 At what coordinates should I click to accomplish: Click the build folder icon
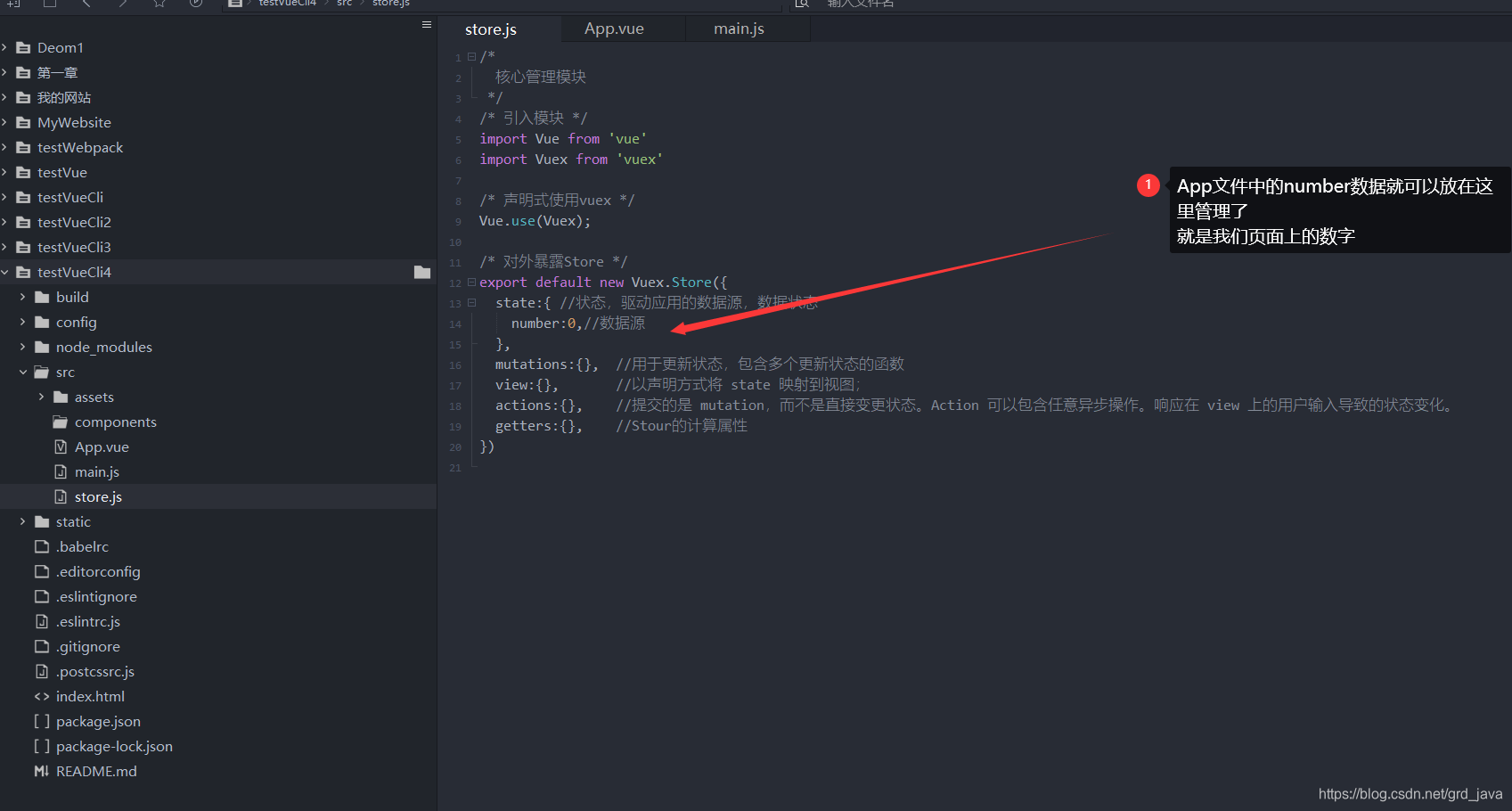[x=42, y=297]
